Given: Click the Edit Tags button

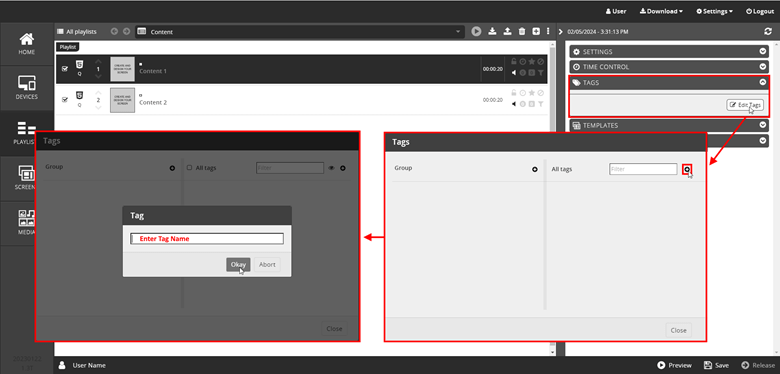Looking at the screenshot, I should 745,105.
